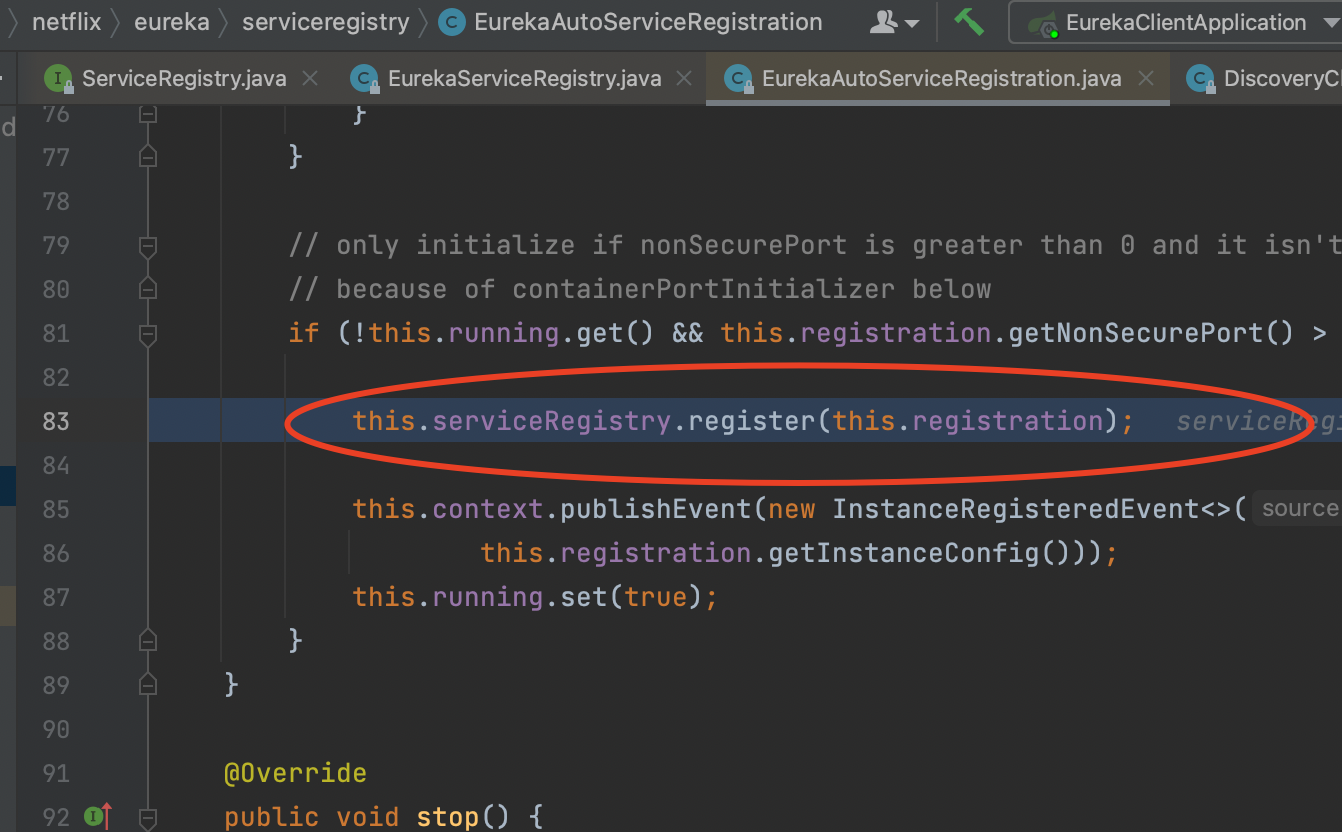
Task: Toggle the fold marker at line 88
Action: 148,640
